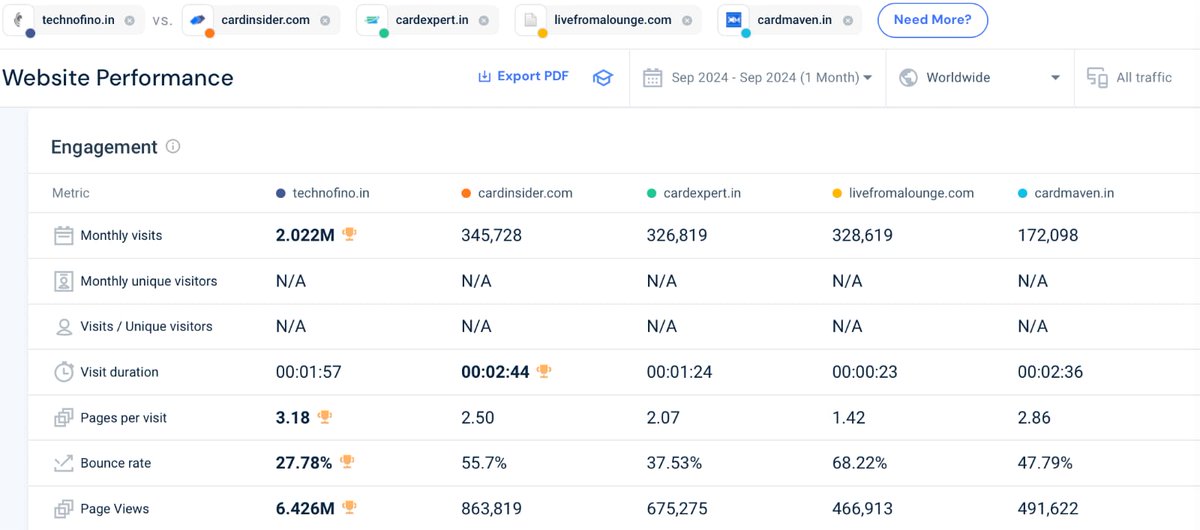Image resolution: width=1200 pixels, height=530 pixels.
Task: Click the Monthly visits calendar icon
Action: pyautogui.click(x=64, y=236)
